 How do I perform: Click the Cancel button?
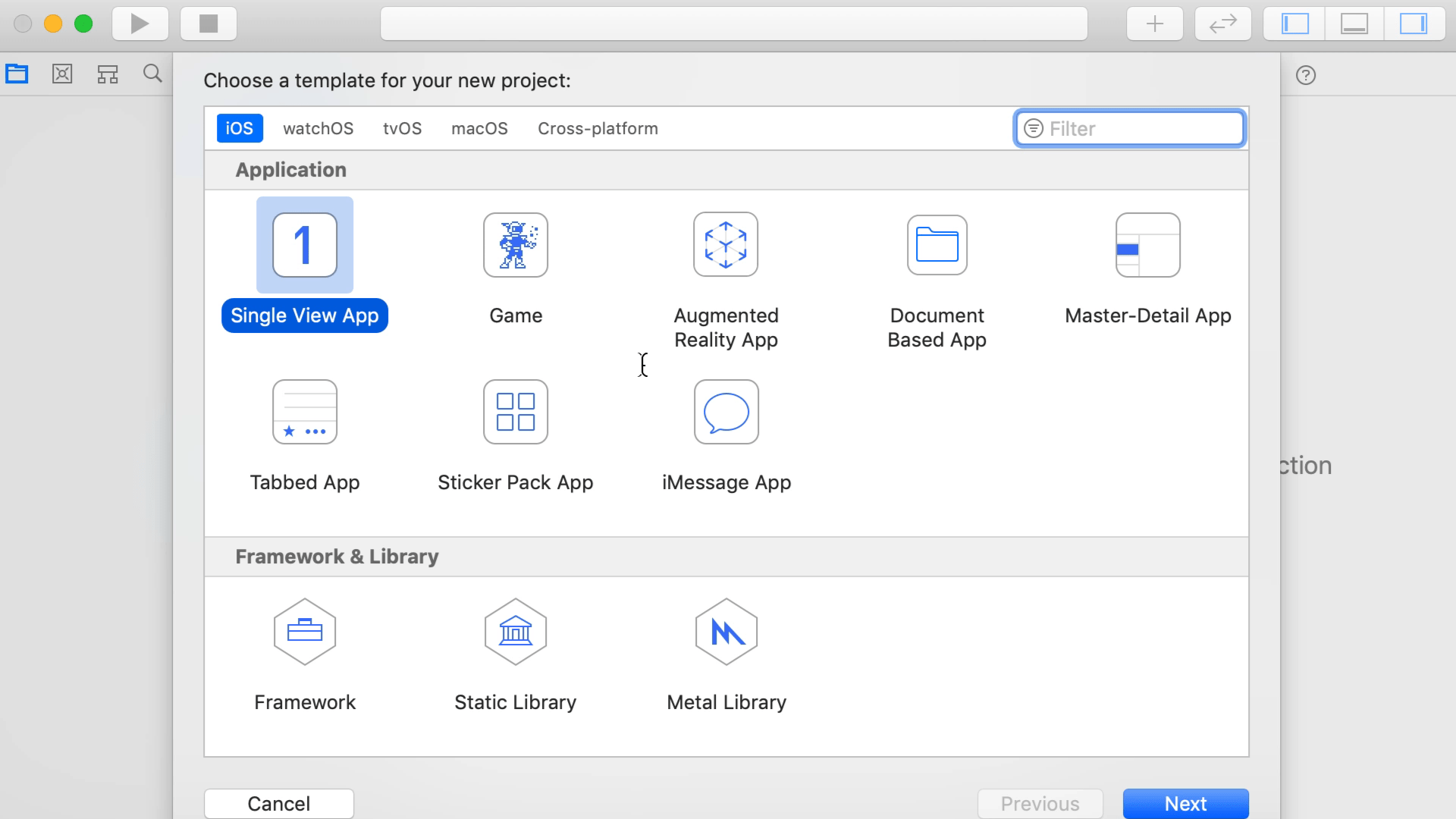click(x=279, y=803)
